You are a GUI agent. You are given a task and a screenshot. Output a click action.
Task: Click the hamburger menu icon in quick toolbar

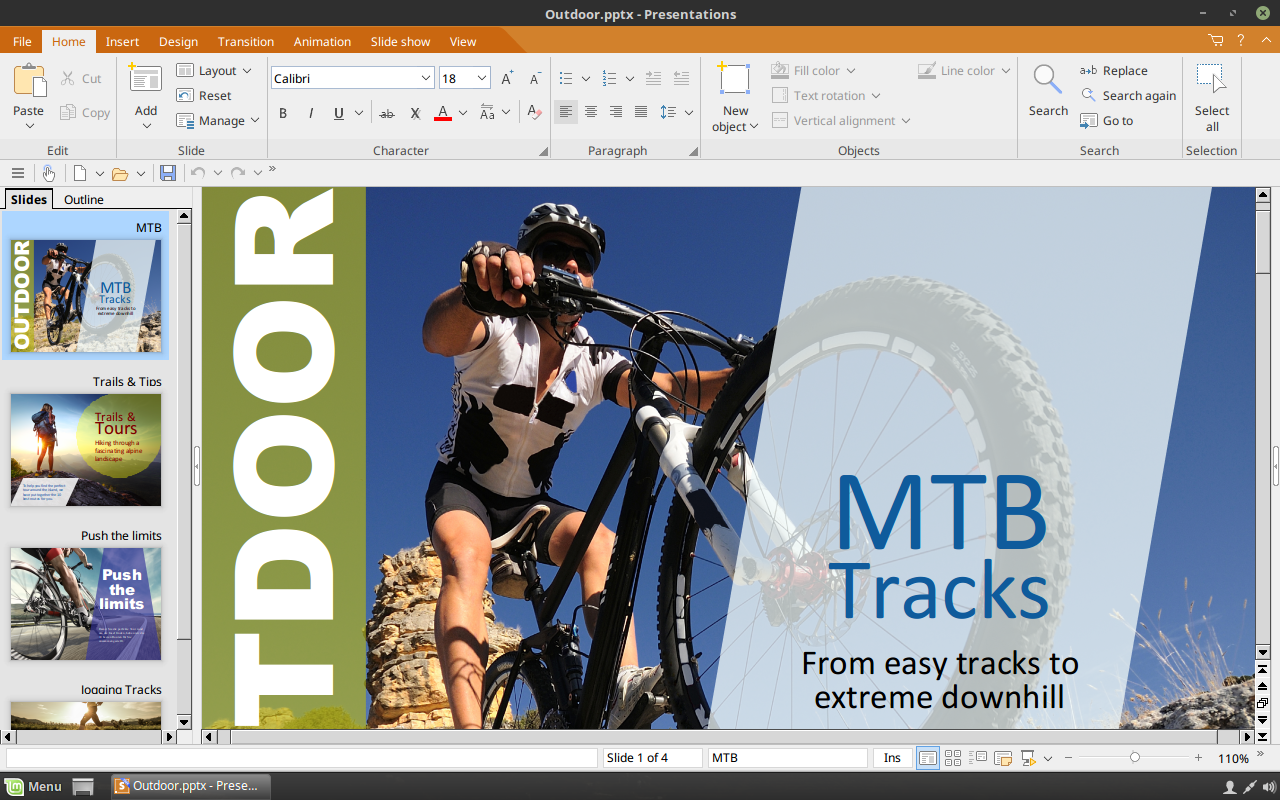coord(18,173)
